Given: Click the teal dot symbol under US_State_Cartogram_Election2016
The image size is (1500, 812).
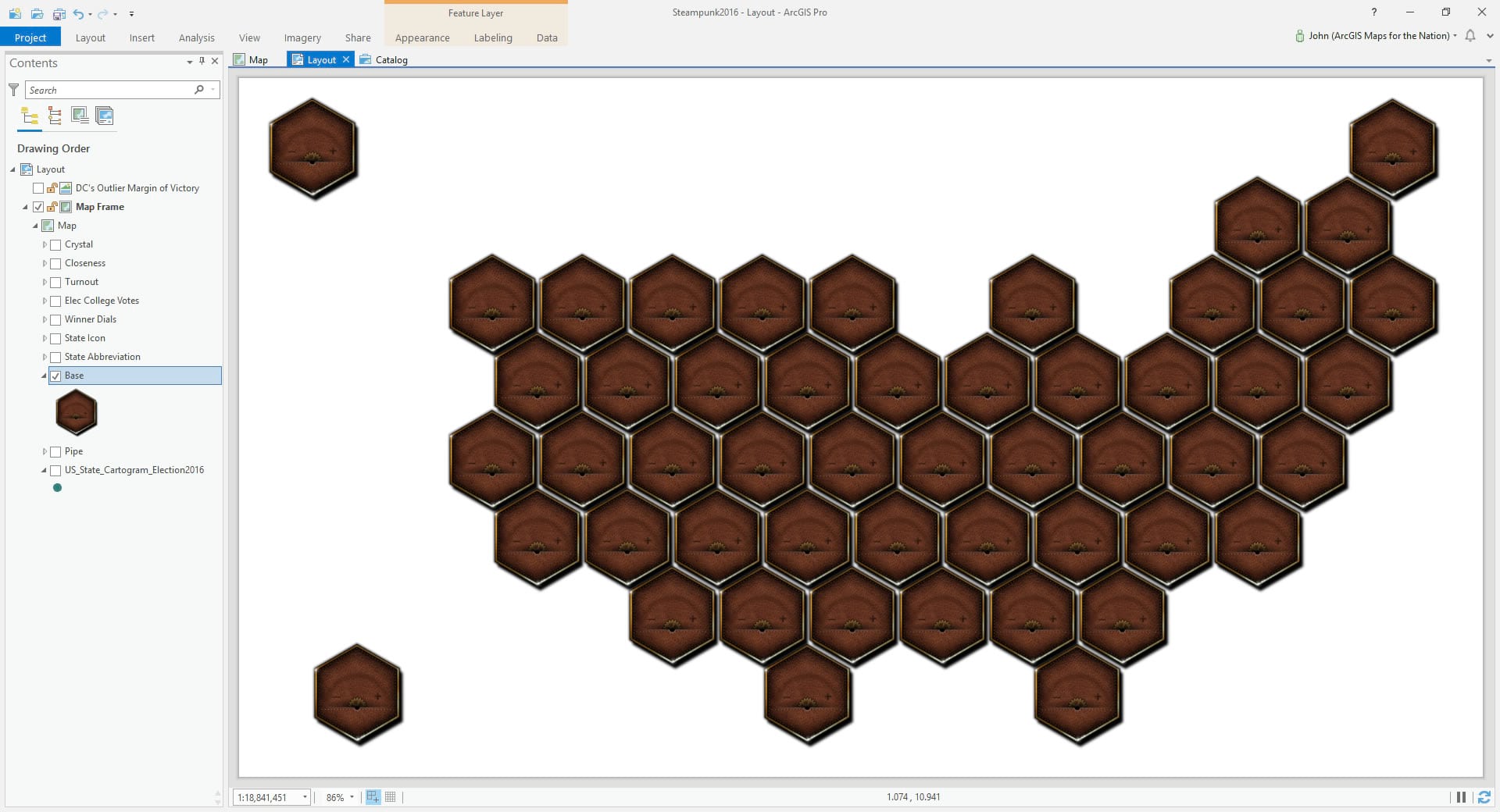Looking at the screenshot, I should [x=57, y=488].
